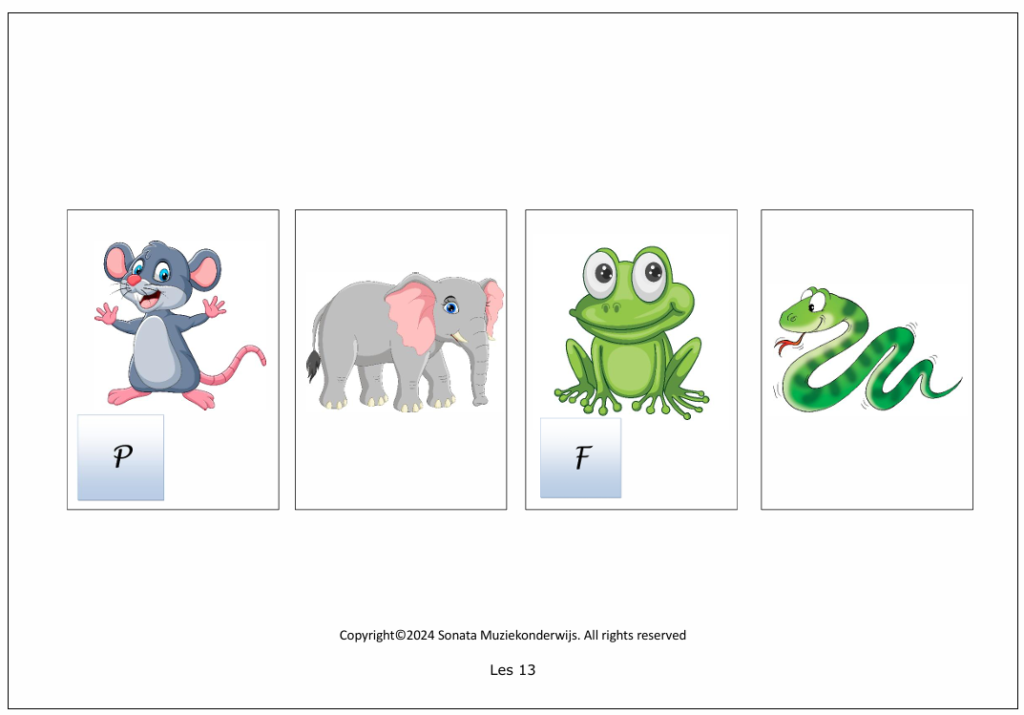Viewport: 1024px width, 715px height.
Task: Click the elephant's pink ear
Action: 411,313
